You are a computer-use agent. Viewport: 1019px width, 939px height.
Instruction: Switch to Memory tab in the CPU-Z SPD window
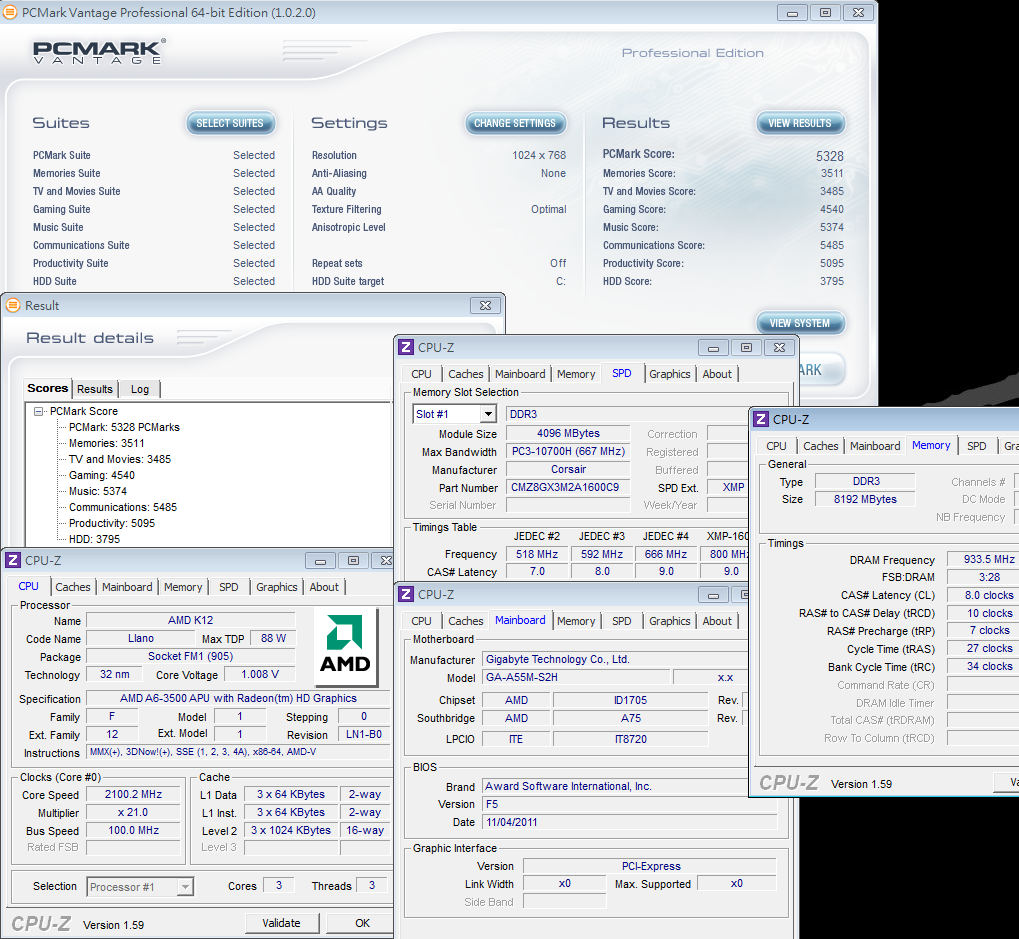click(x=576, y=374)
